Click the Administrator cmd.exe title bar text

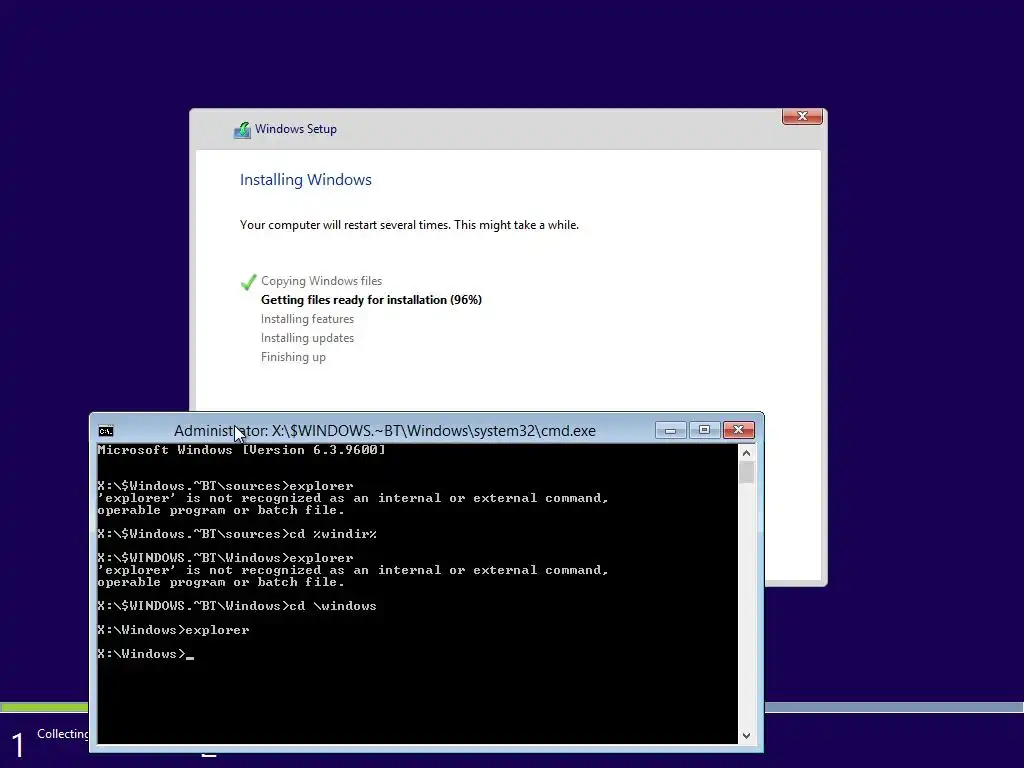point(385,431)
